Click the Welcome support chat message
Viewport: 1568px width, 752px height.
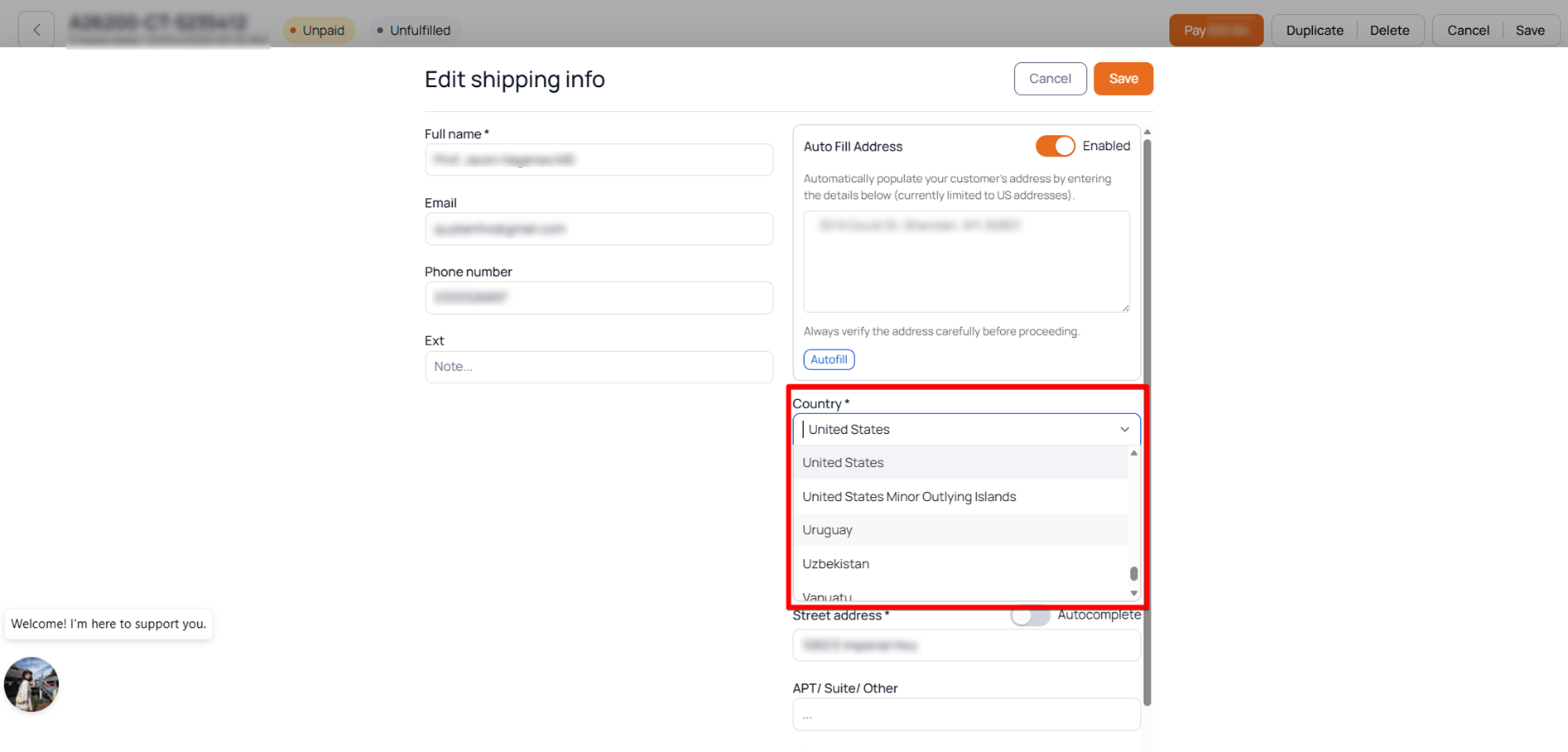(x=108, y=624)
